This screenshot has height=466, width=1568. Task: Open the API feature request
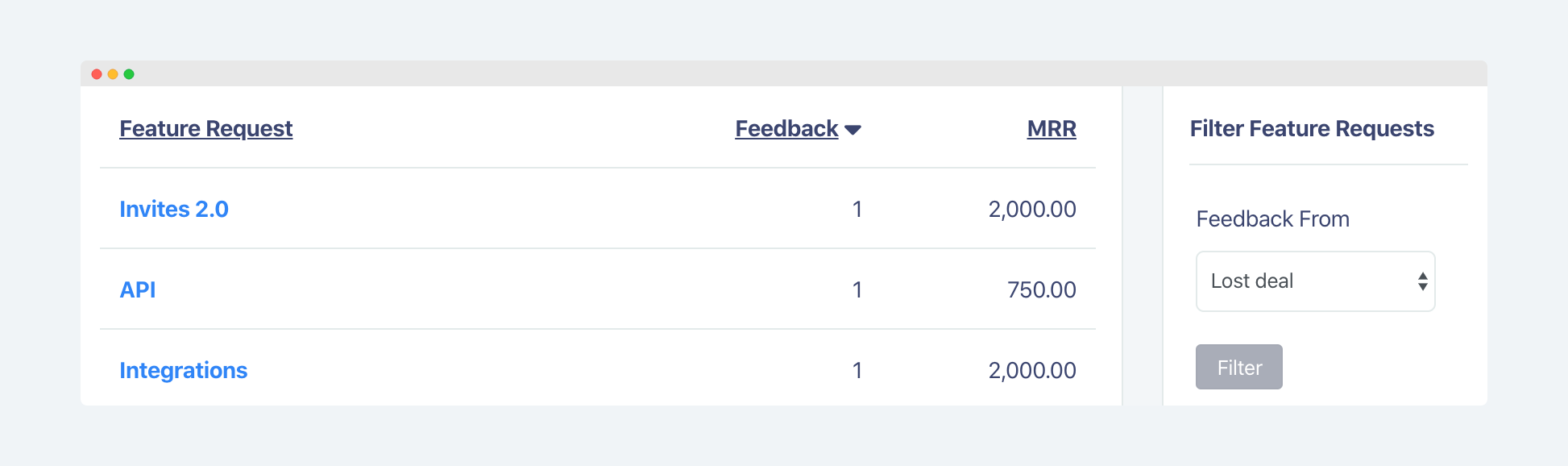[138, 289]
